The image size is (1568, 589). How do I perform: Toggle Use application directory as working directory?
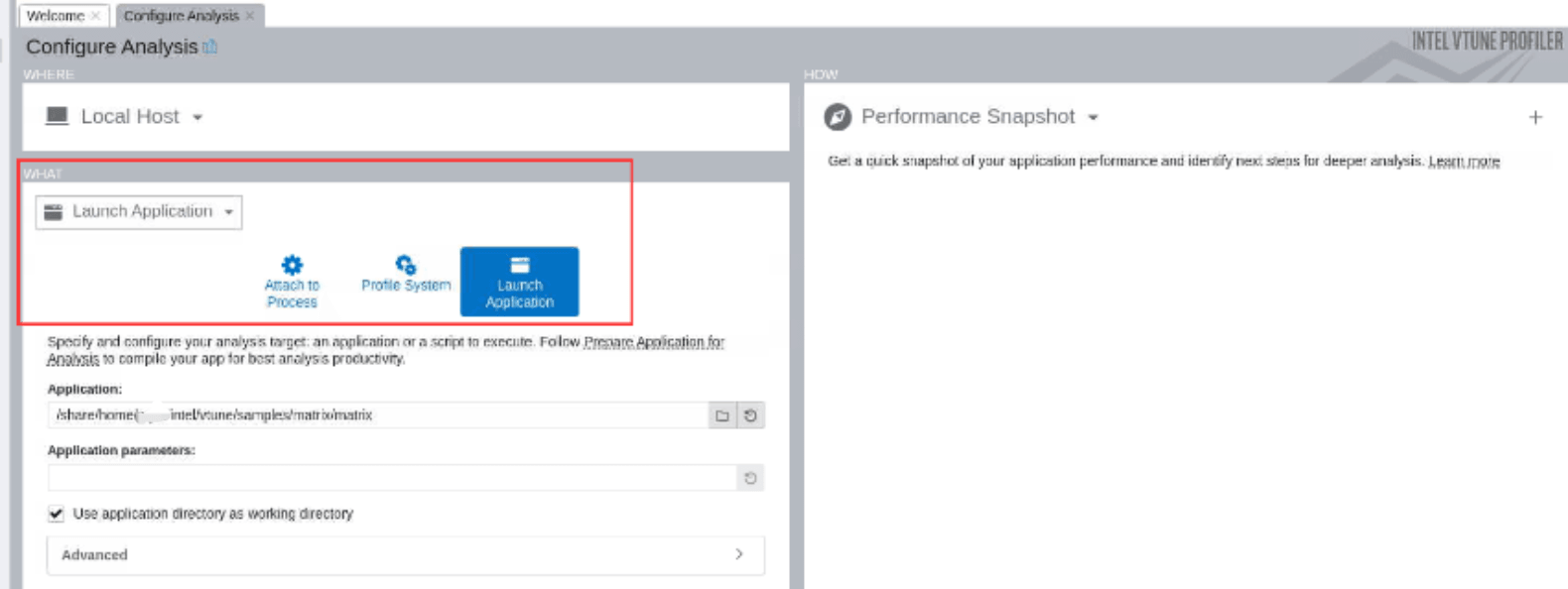point(57,514)
